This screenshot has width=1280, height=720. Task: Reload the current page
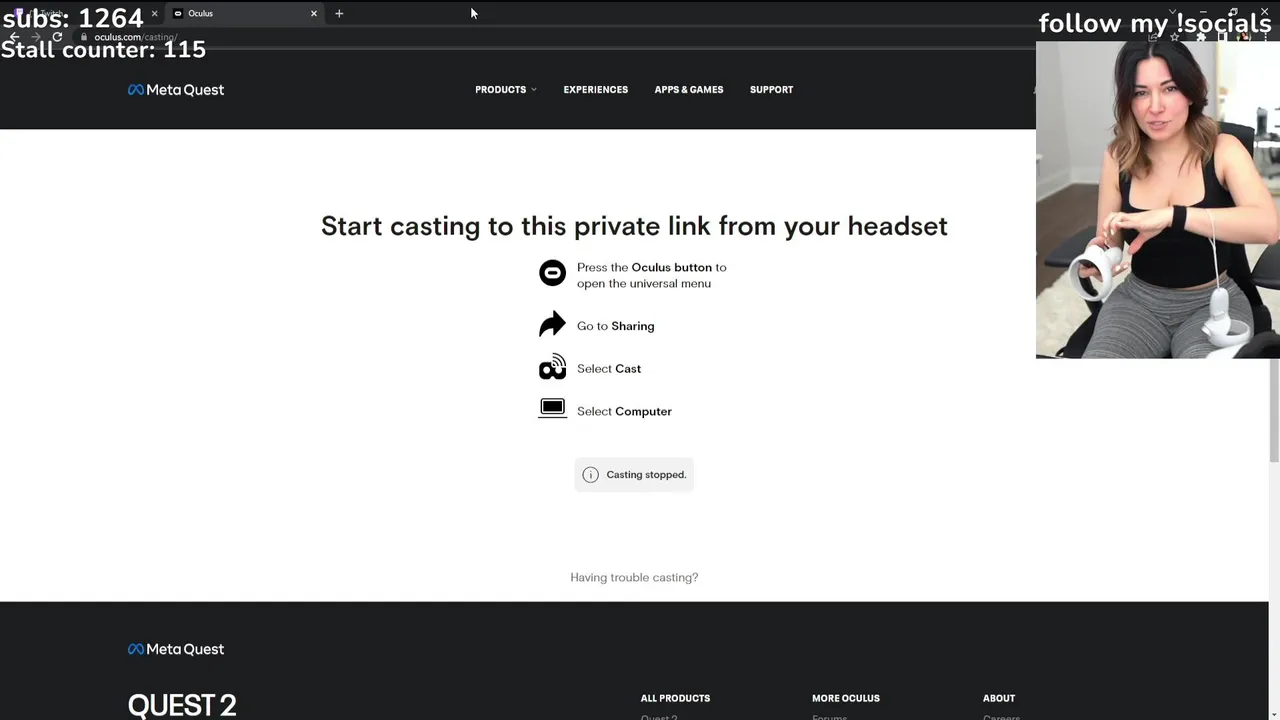[57, 37]
